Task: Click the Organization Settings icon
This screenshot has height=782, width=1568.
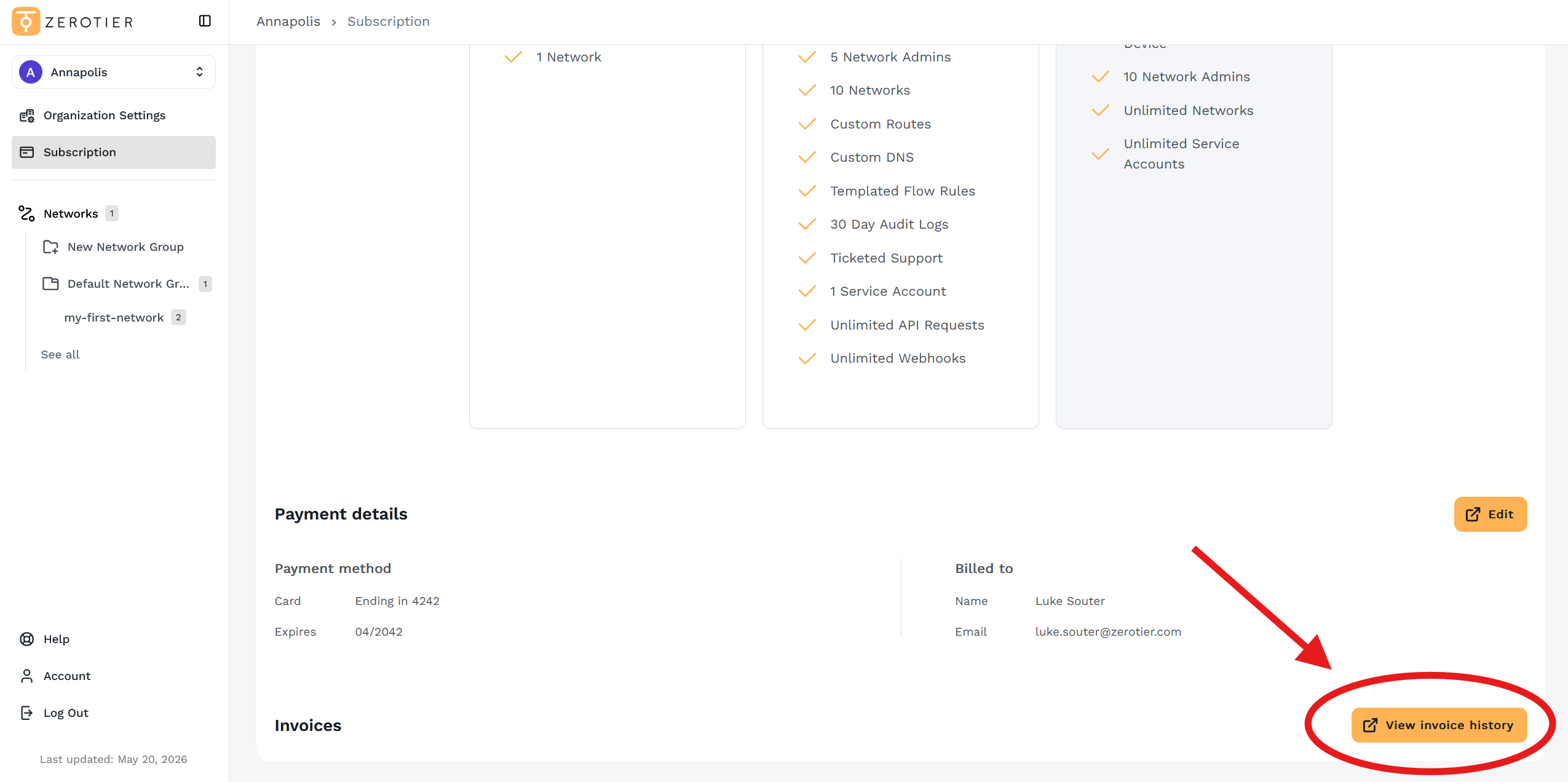Action: (27, 116)
